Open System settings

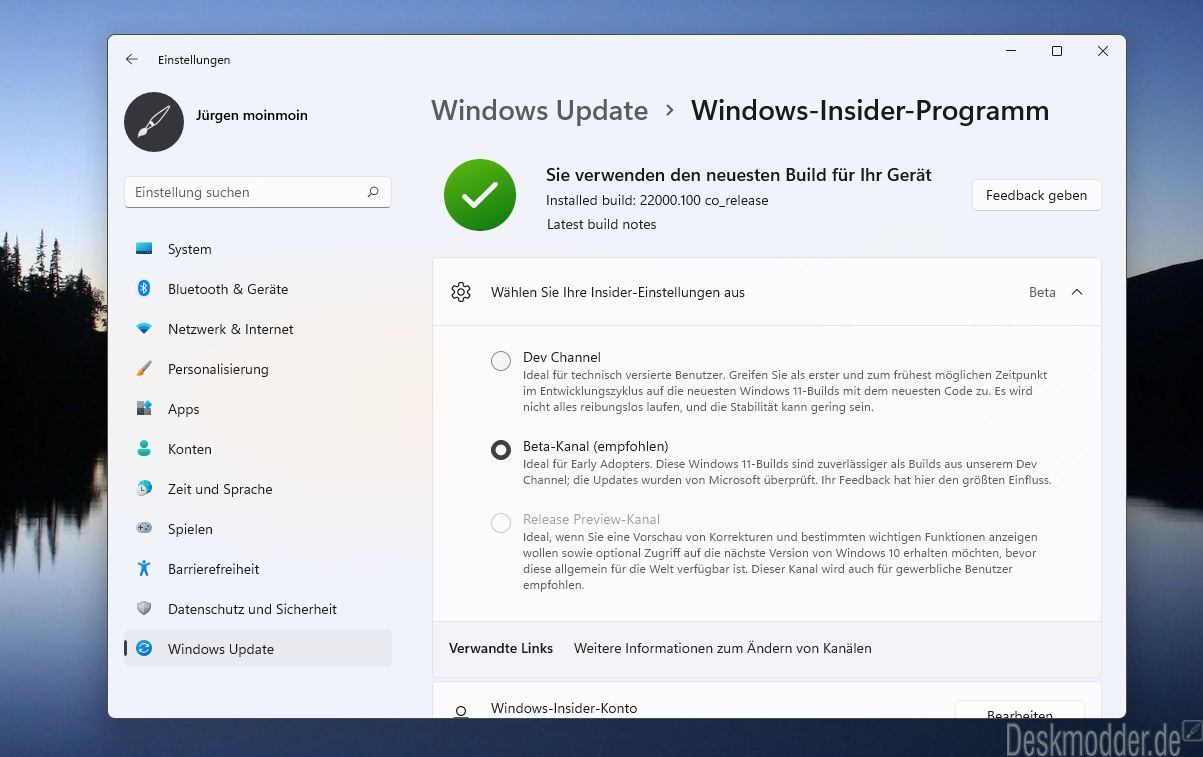[258, 249]
